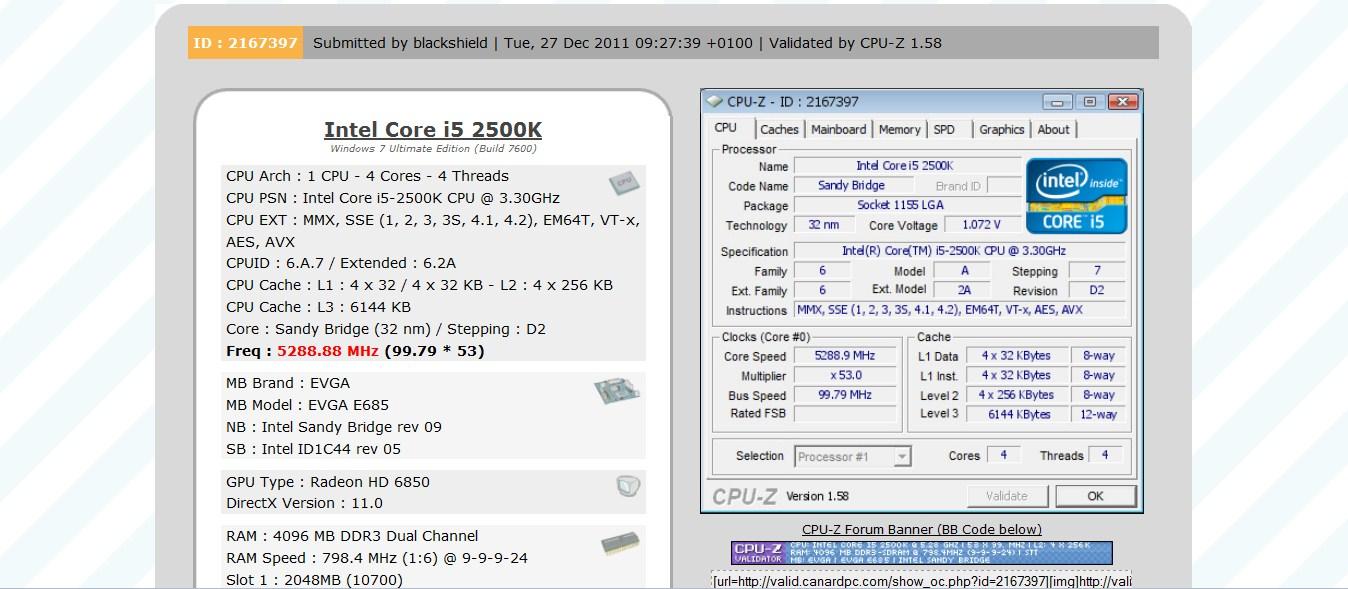Switch to the Mainboard tab
This screenshot has width=1348, height=589.
839,129
